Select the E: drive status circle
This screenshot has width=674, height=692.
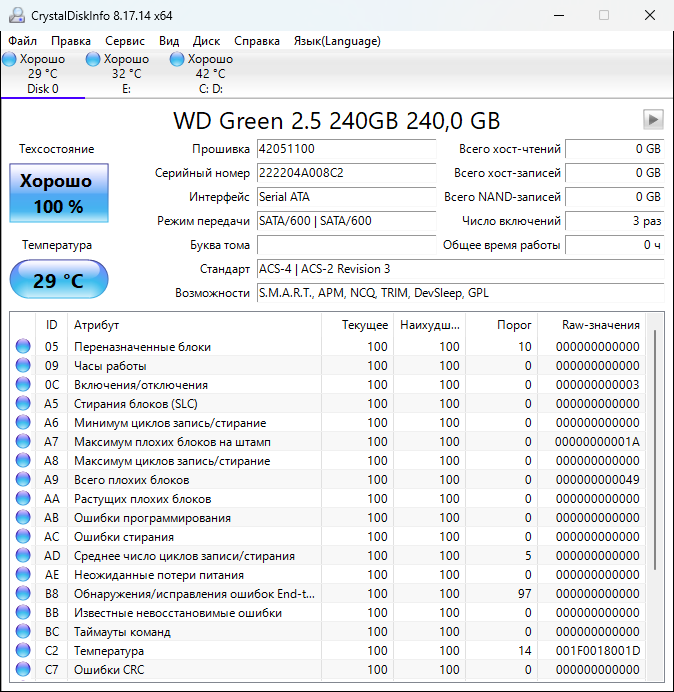coord(93,59)
